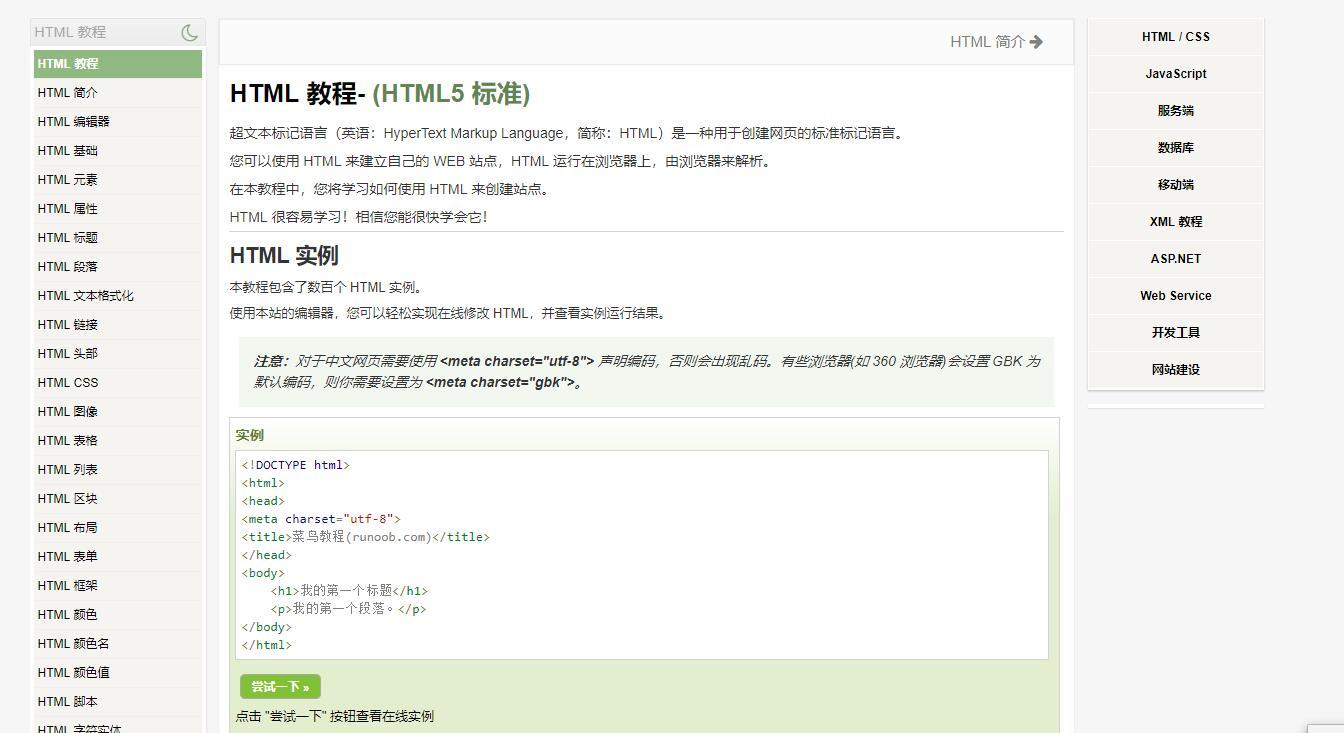Image resolution: width=1344 pixels, height=733 pixels.
Task: Open HTML 颜色值 chapter
Action: 118,673
